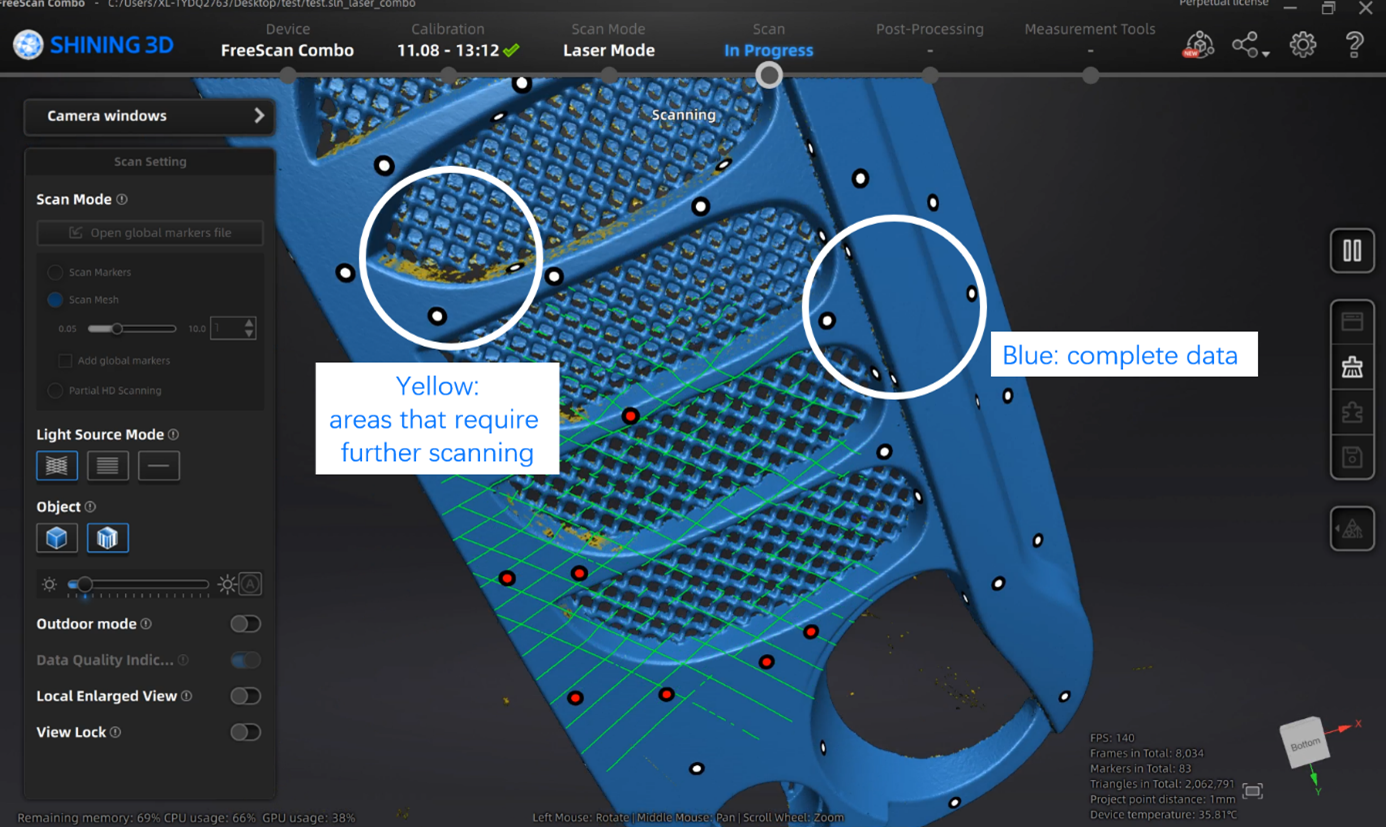Choose the solid cube object type
Viewport: 1386px width, 827px height.
pos(57,538)
